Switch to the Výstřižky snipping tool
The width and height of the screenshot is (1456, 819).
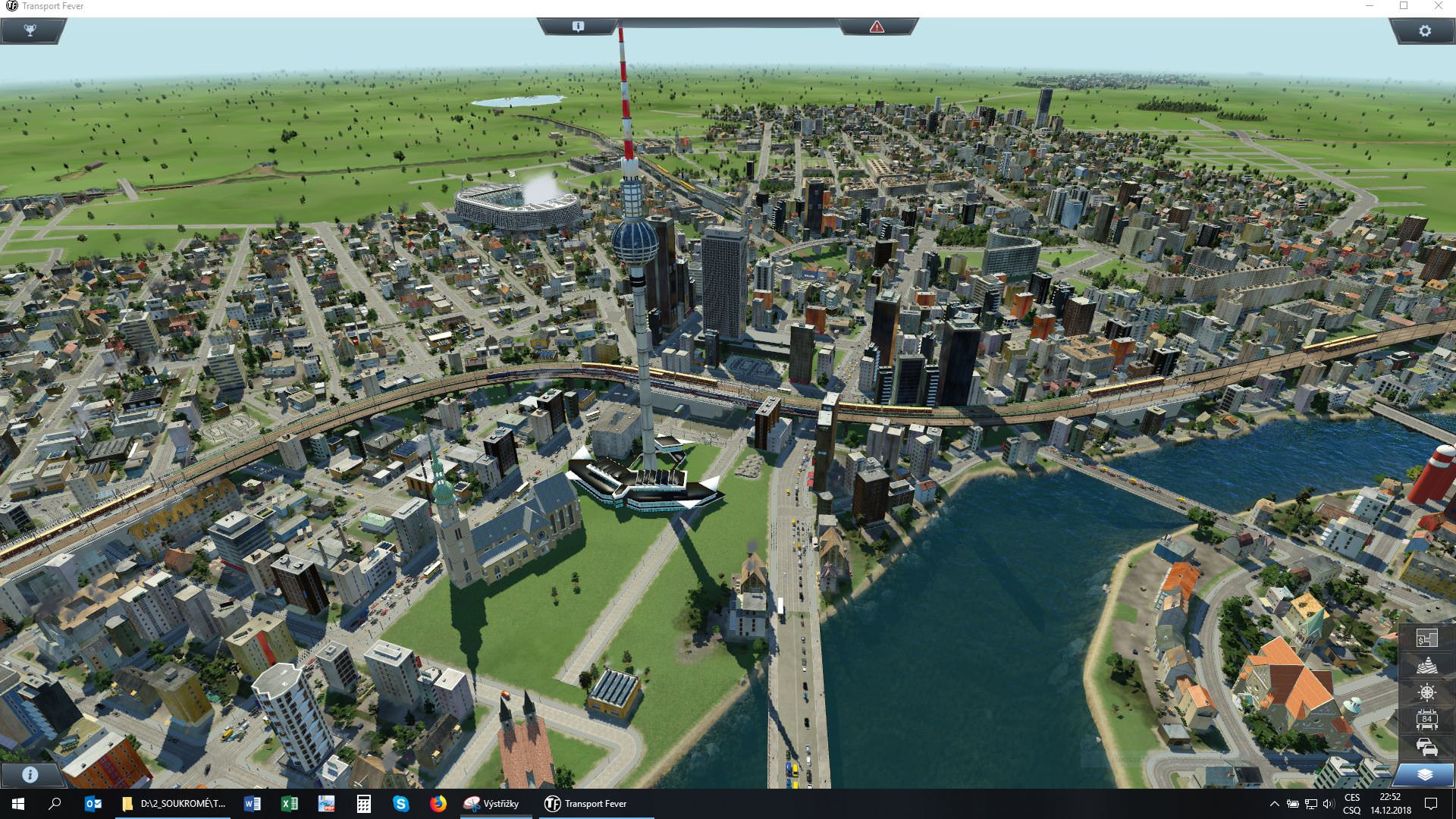(494, 804)
